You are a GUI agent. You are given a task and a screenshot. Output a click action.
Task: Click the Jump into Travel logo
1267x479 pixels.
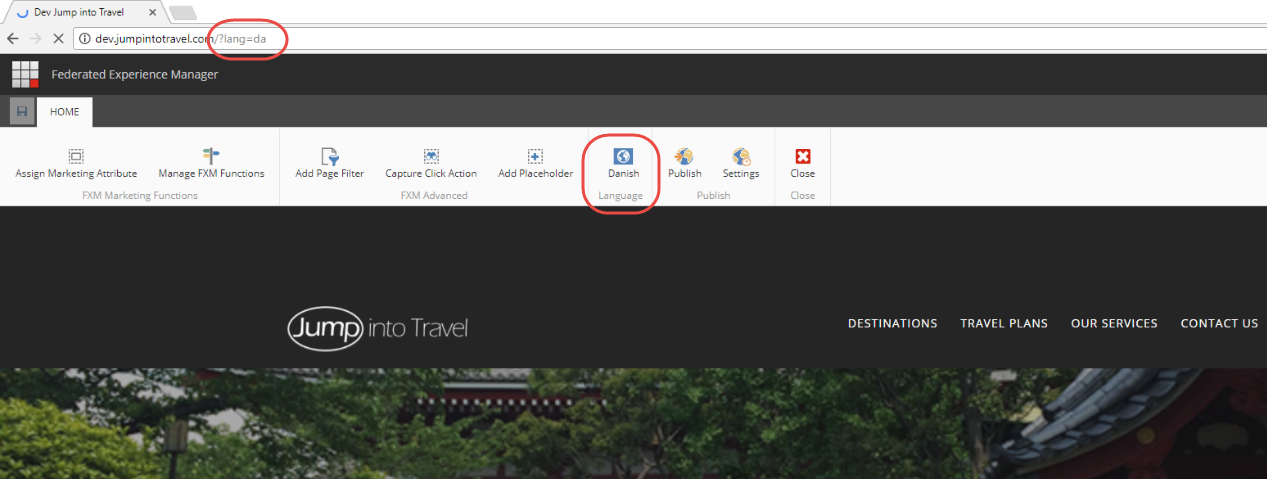(x=378, y=328)
